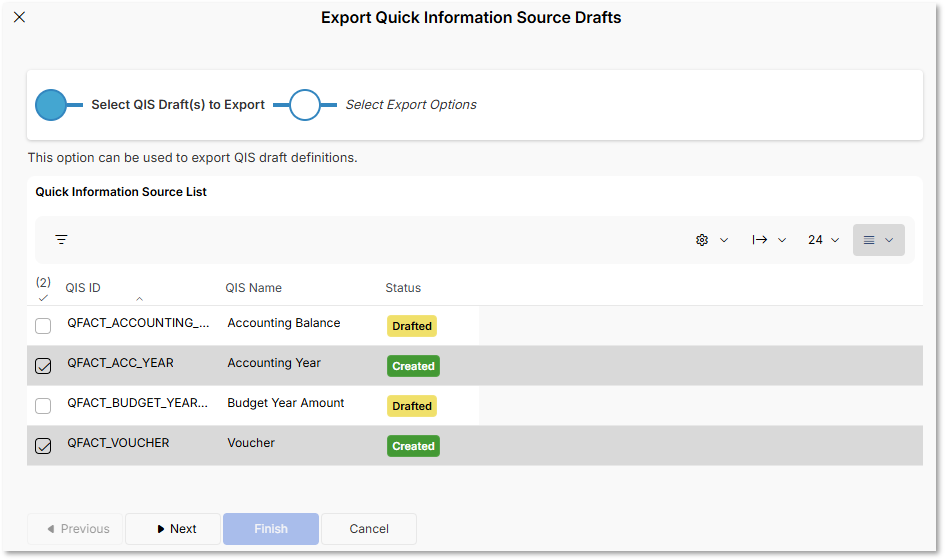The width and height of the screenshot is (945, 560).
Task: Click the Finish button
Action: (x=271, y=529)
